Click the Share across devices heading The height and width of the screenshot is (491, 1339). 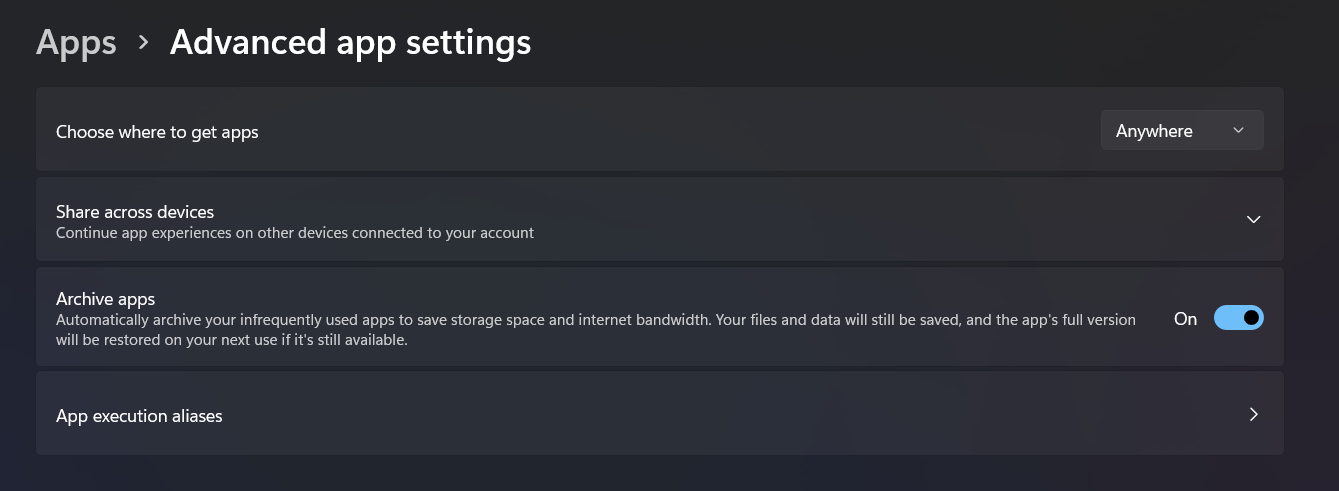pos(135,212)
